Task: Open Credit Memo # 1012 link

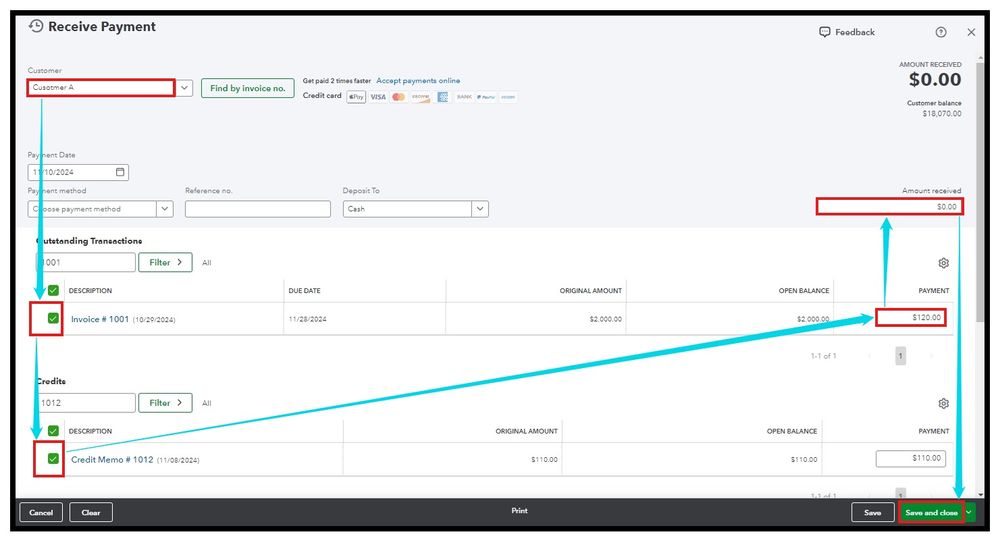Action: tap(112, 460)
